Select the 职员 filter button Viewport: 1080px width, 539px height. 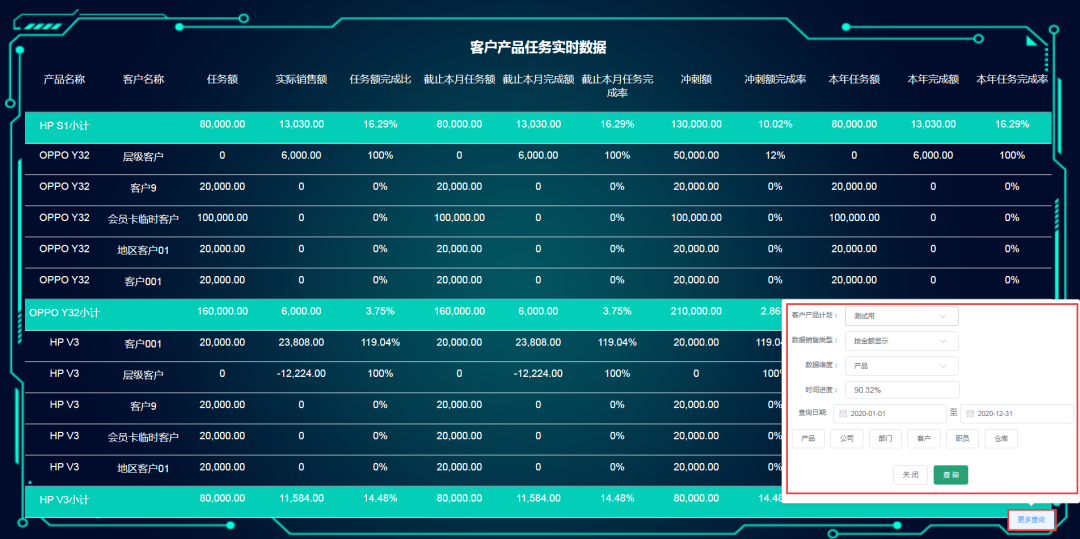(962, 438)
